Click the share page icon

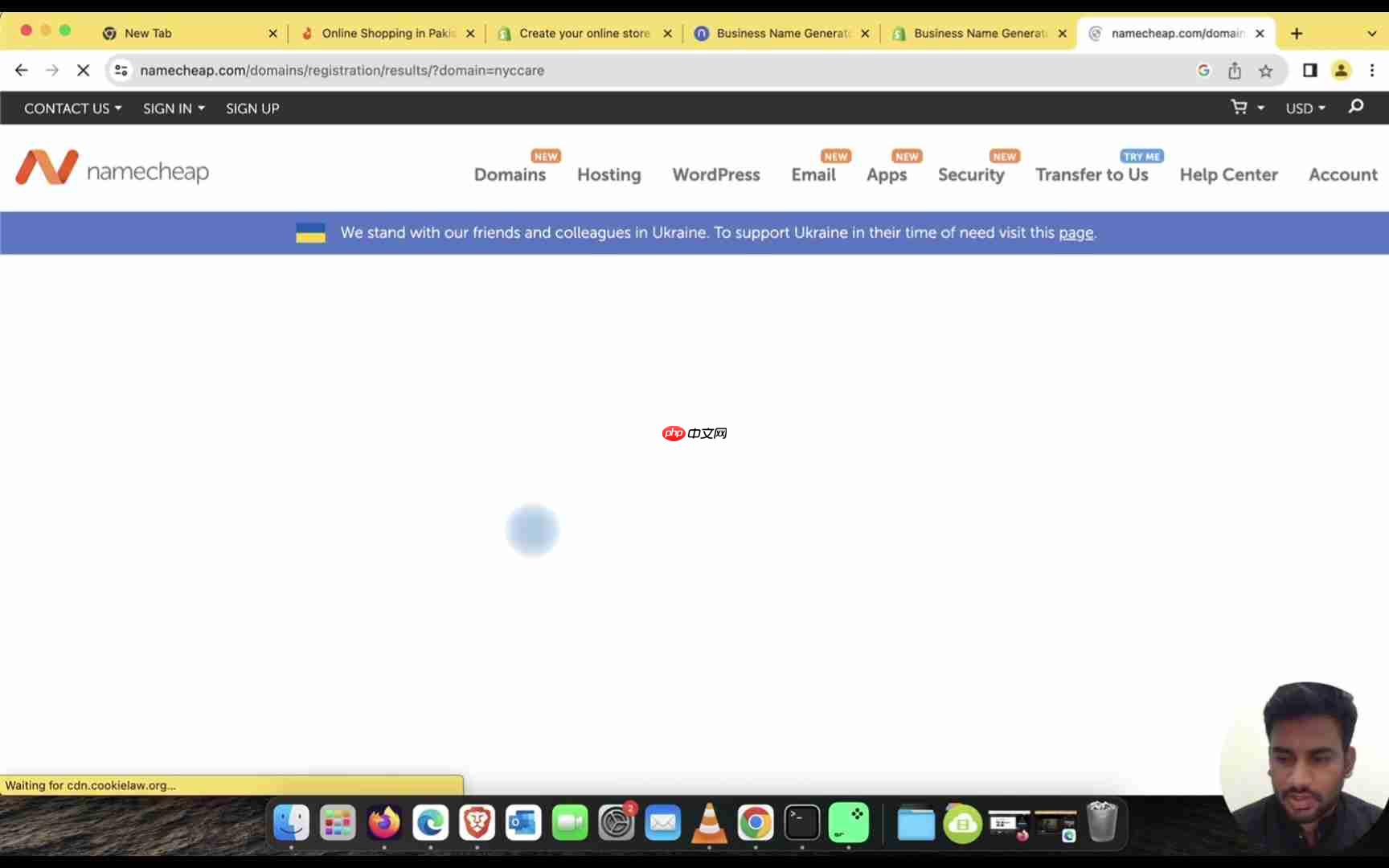click(1235, 71)
